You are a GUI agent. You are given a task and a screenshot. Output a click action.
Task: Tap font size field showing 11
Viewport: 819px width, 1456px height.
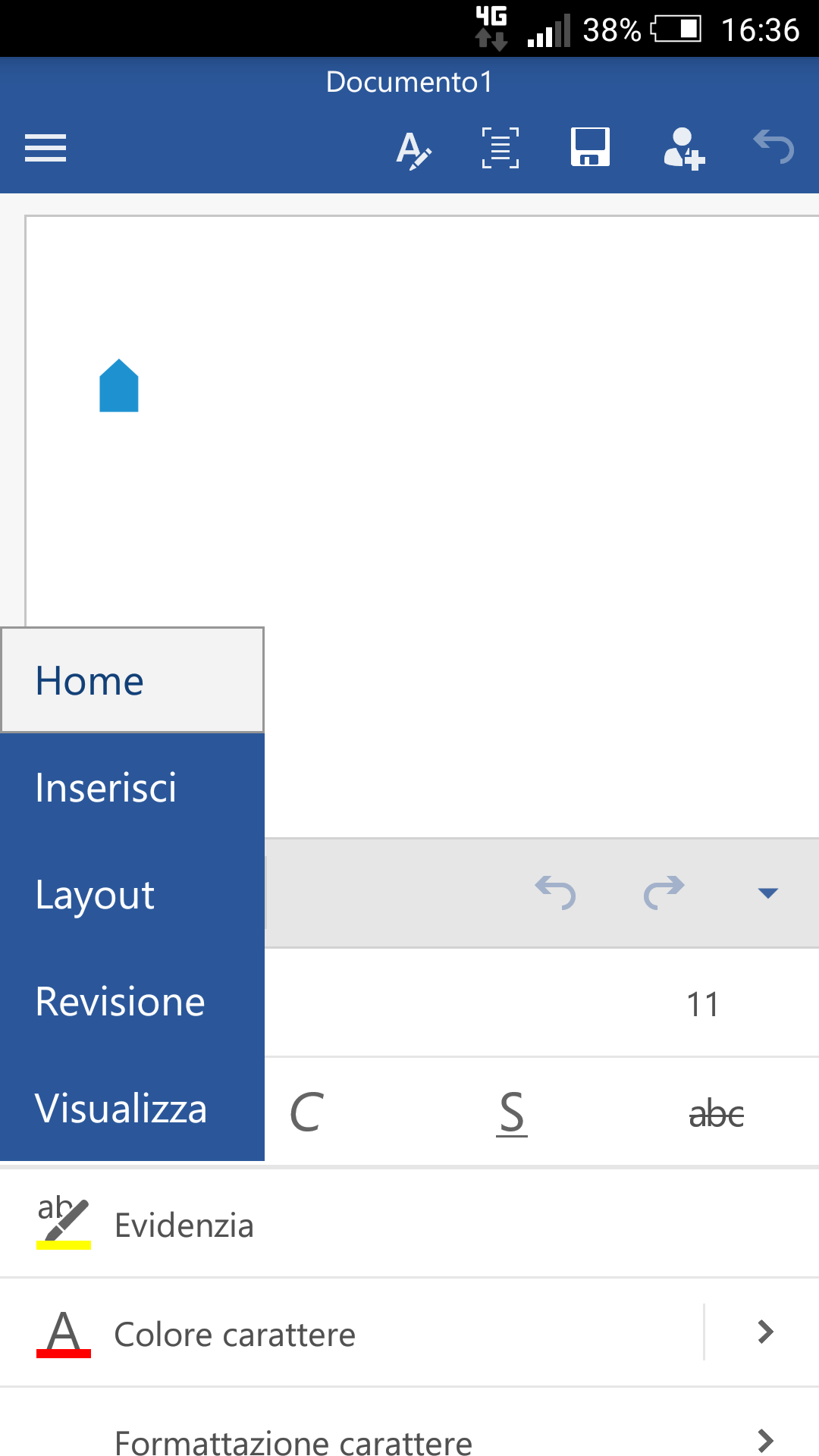(x=702, y=1004)
